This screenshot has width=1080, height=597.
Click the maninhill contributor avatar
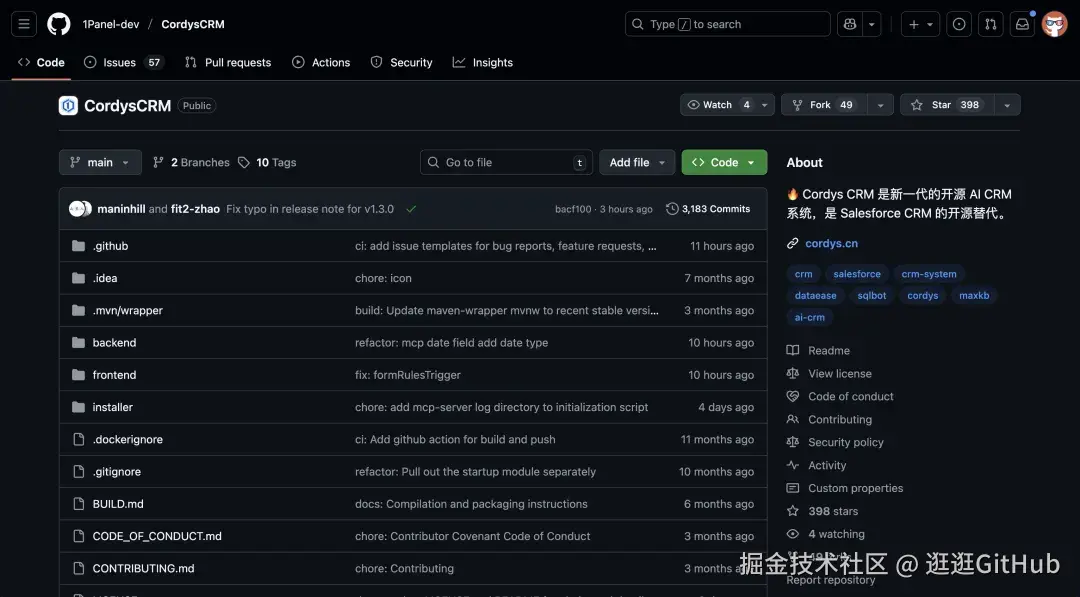tap(76, 209)
